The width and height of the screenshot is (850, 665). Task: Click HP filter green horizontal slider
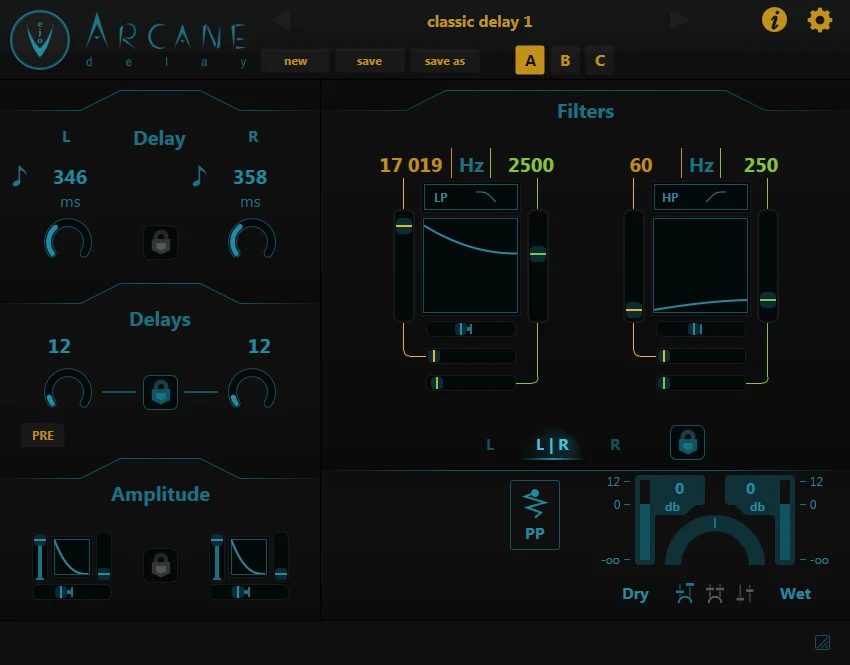700,383
